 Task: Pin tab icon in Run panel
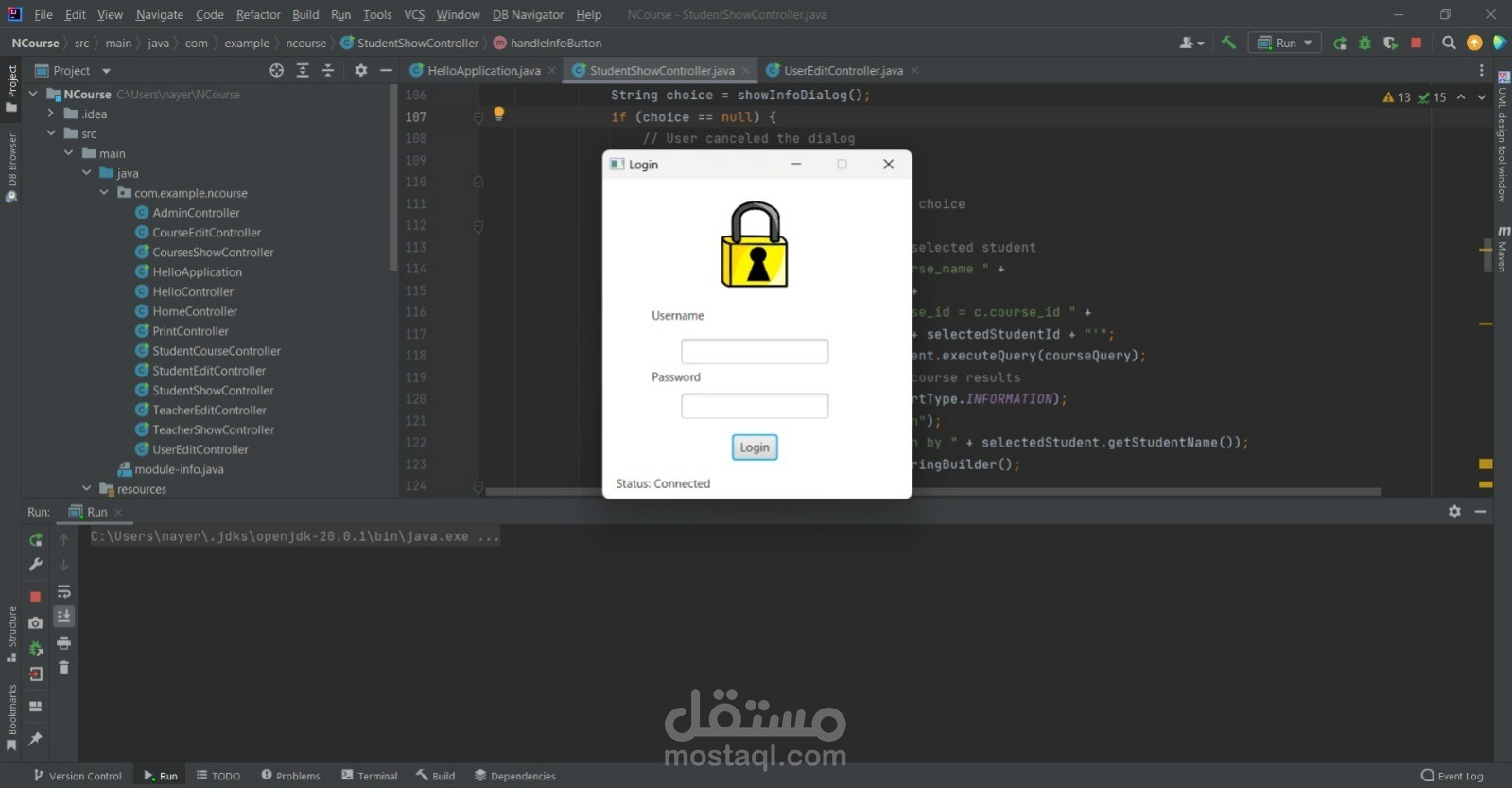pos(35,738)
